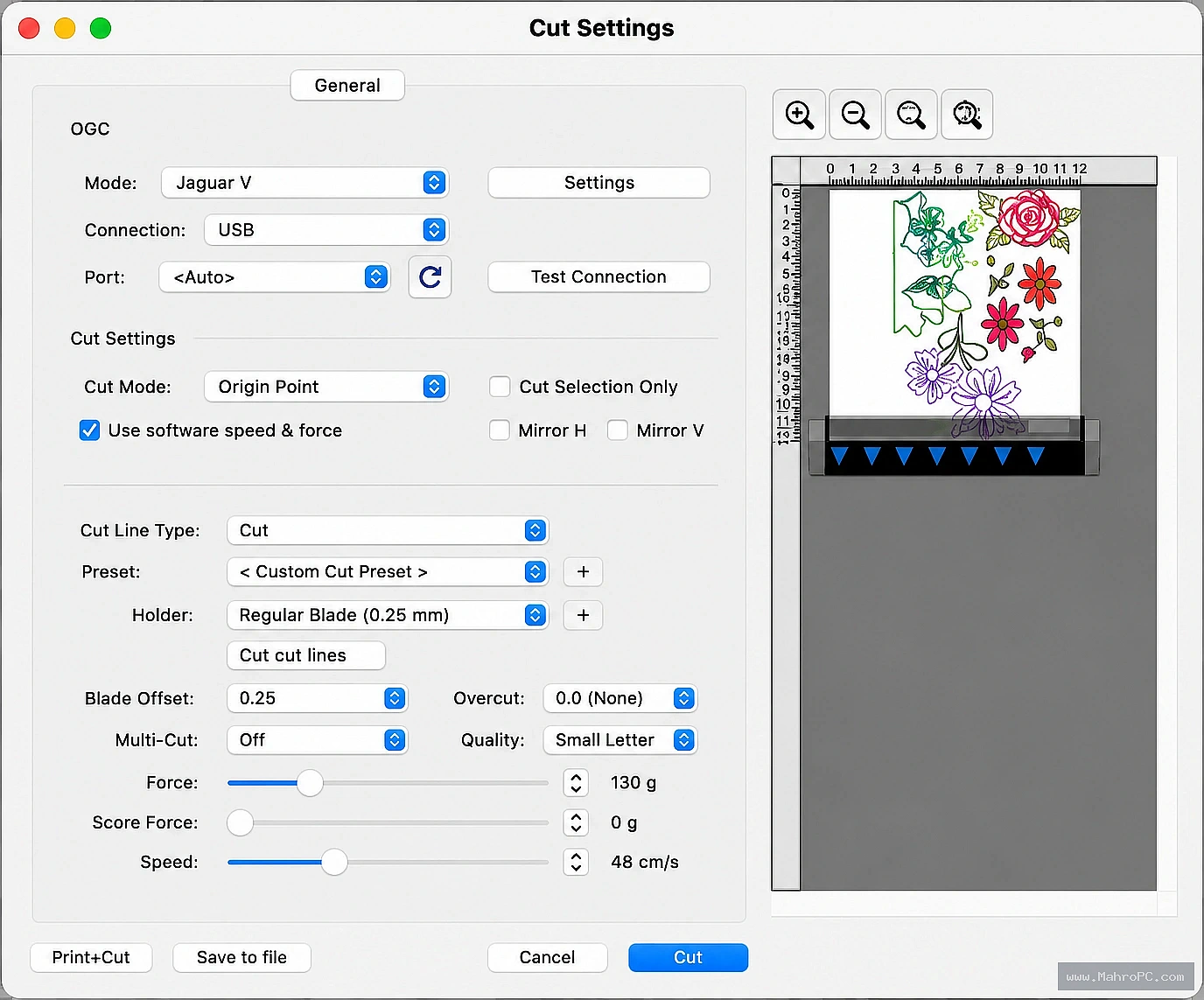
Task: Open the Connection dropdown set to USB
Action: 326,230
